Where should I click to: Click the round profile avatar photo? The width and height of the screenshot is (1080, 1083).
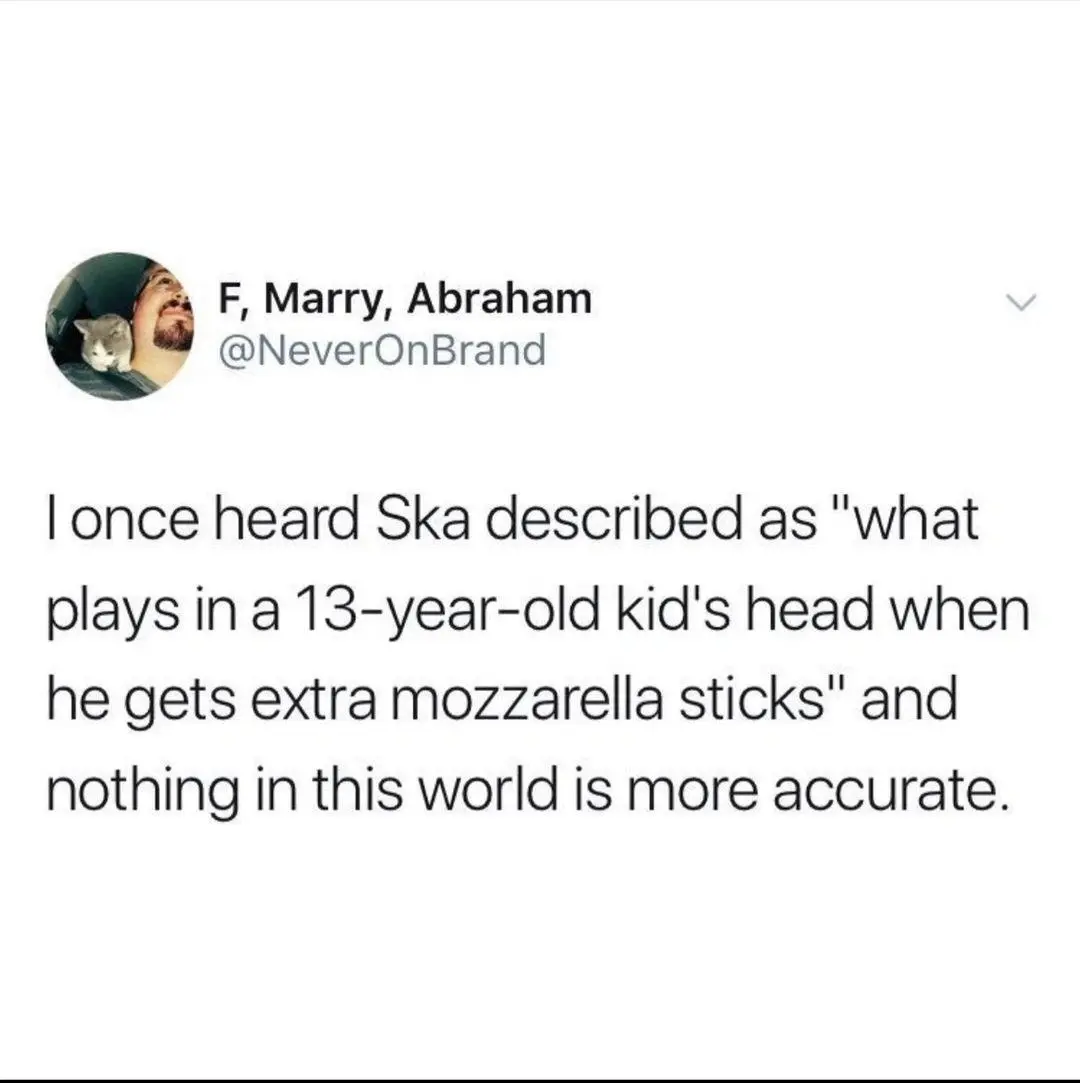tap(119, 326)
